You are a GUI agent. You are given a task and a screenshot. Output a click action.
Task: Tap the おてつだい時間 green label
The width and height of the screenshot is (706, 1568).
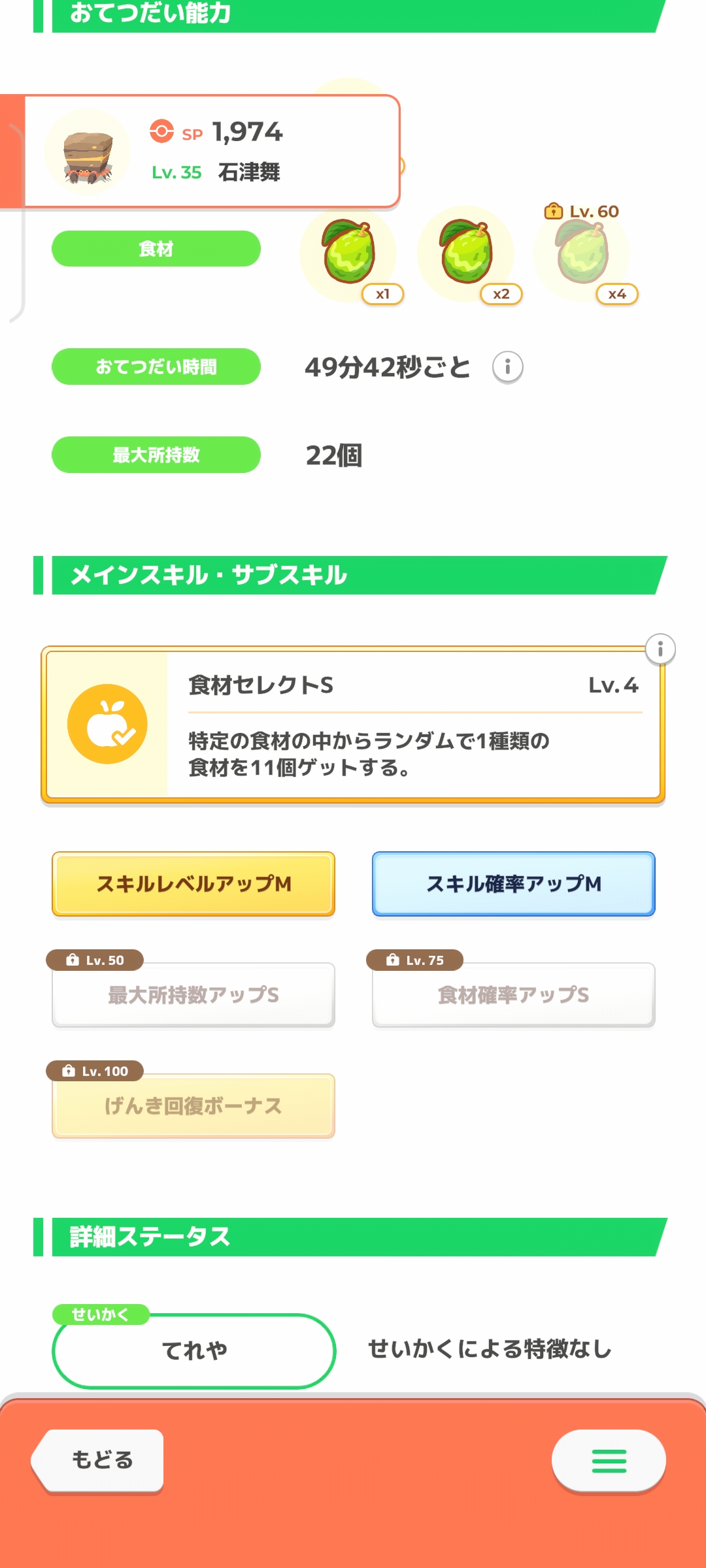tap(156, 367)
